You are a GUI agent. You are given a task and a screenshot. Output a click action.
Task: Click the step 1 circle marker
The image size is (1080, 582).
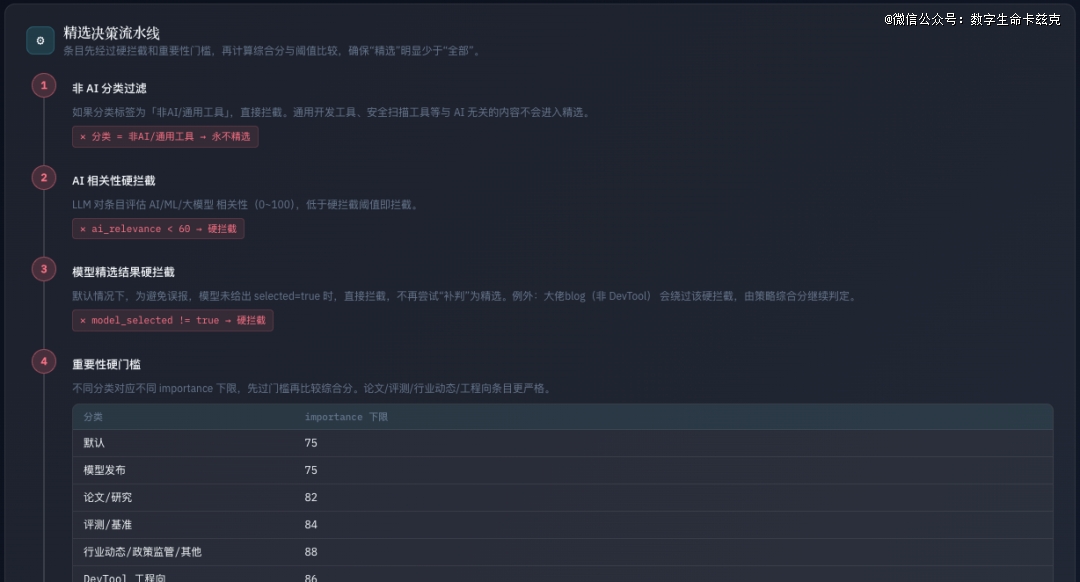coord(44,86)
